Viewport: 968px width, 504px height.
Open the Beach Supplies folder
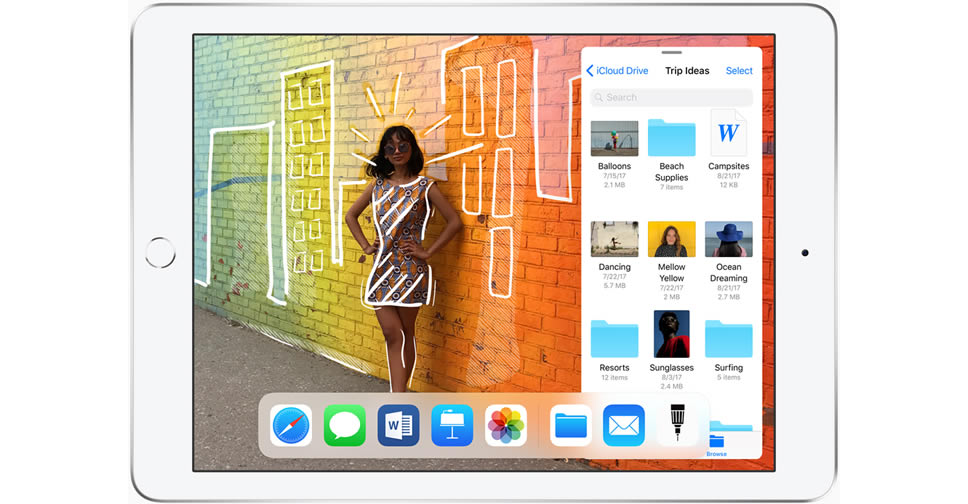click(x=671, y=138)
